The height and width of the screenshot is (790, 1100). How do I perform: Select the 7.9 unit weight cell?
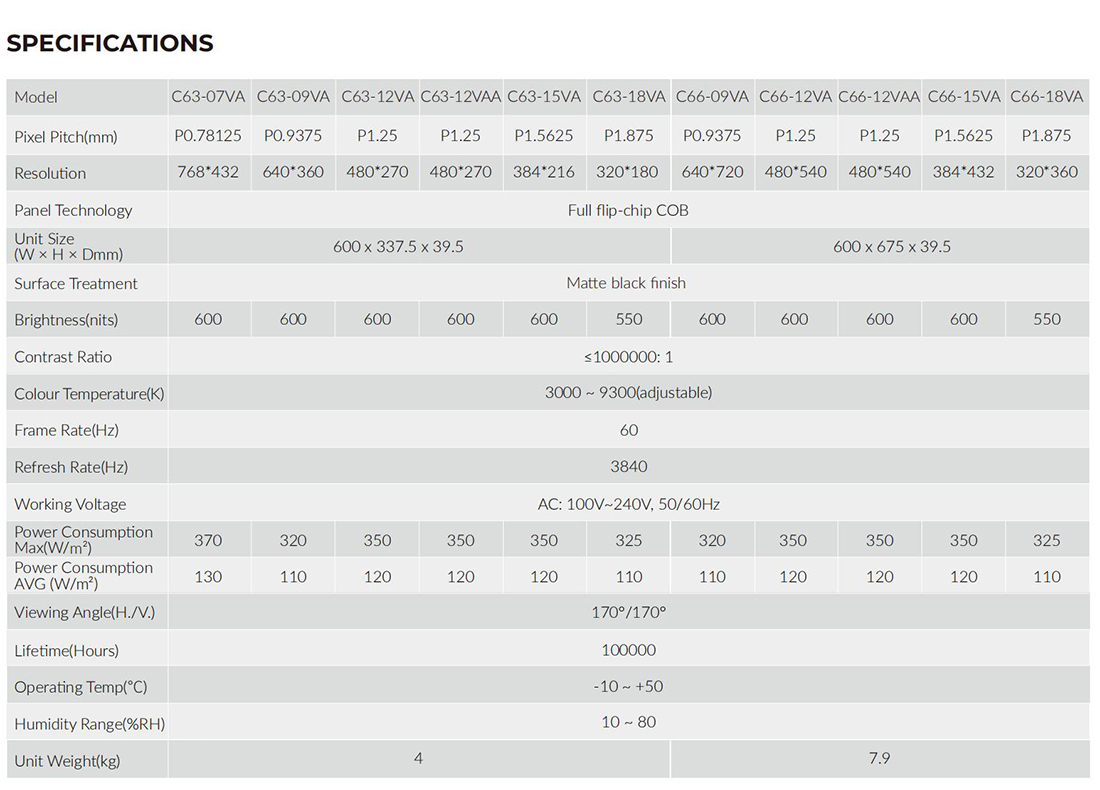click(879, 758)
